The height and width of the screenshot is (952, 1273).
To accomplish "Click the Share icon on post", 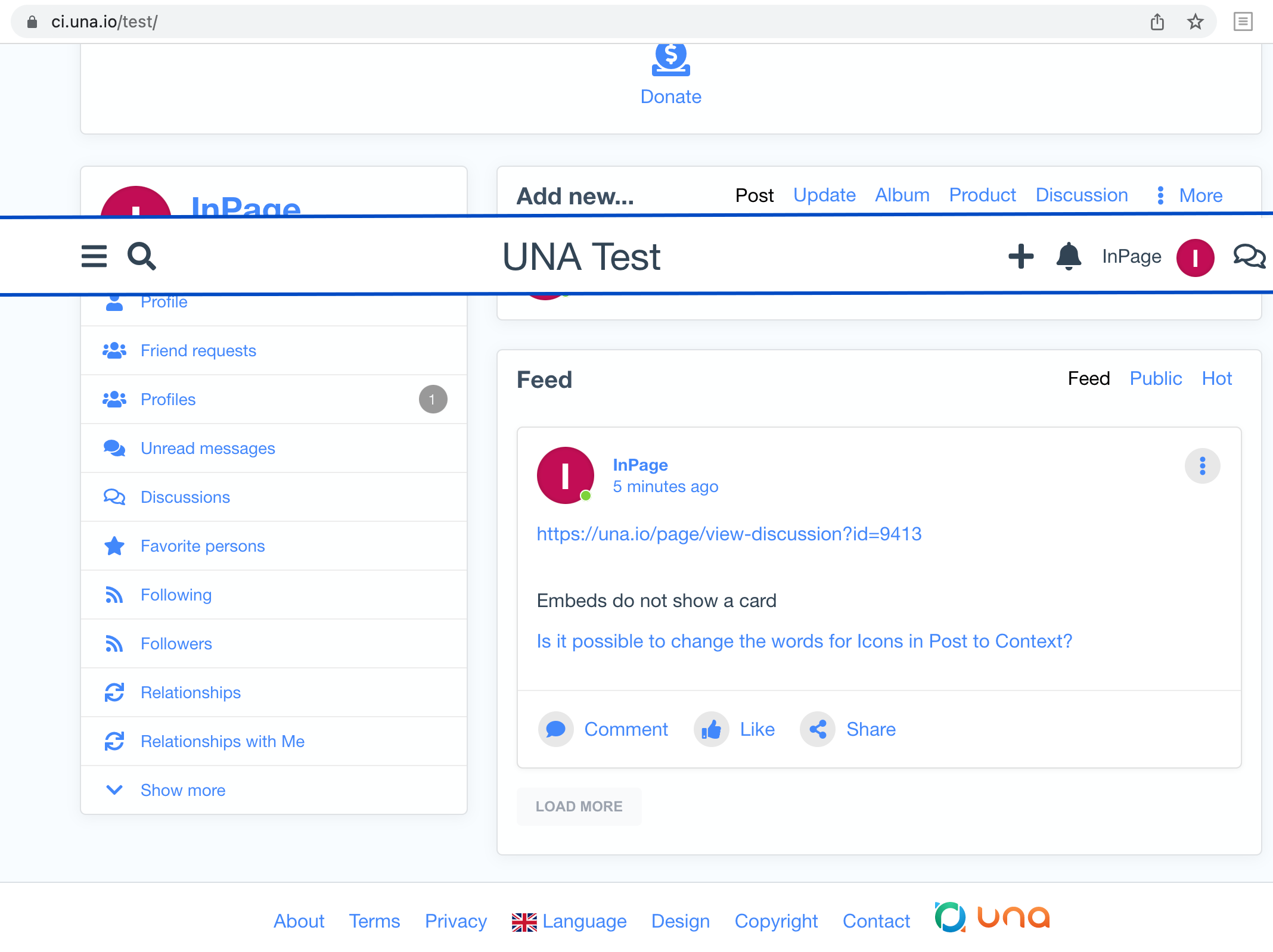I will 818,729.
